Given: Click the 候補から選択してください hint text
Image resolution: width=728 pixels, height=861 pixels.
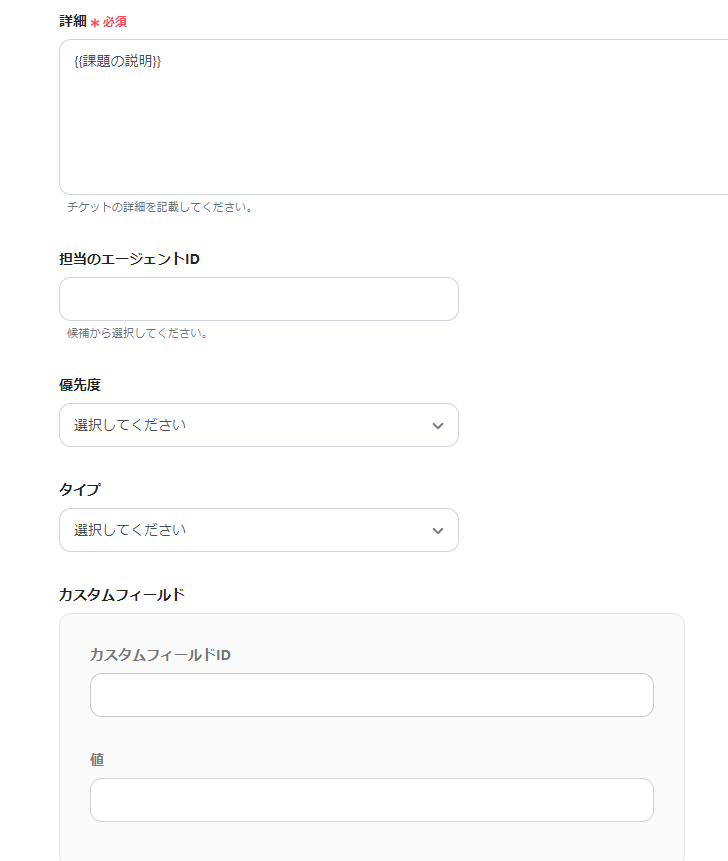Looking at the screenshot, I should [137, 333].
